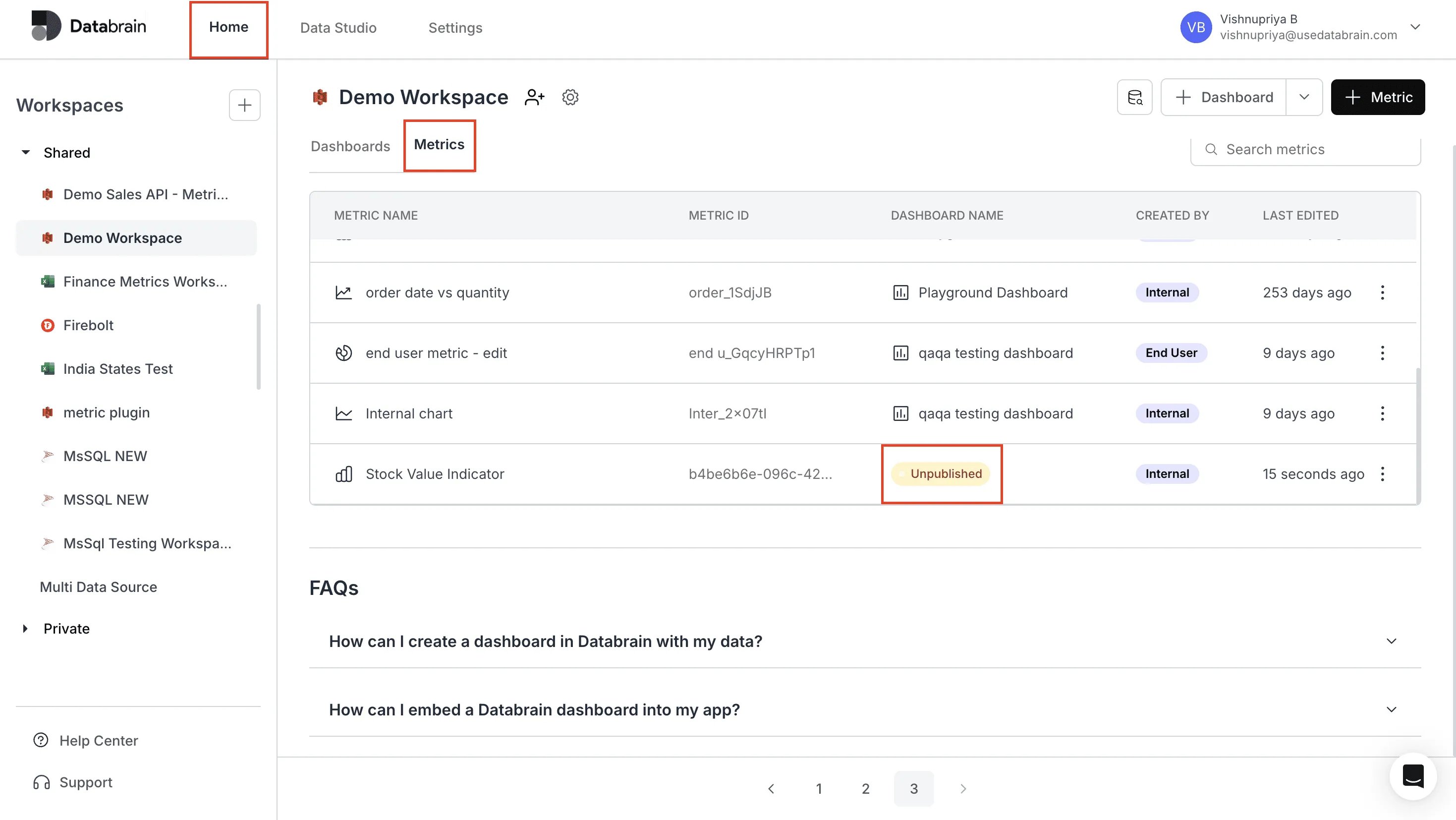Click the METRIC ID column header
This screenshot has height=820, width=1456.
pyautogui.click(x=719, y=216)
